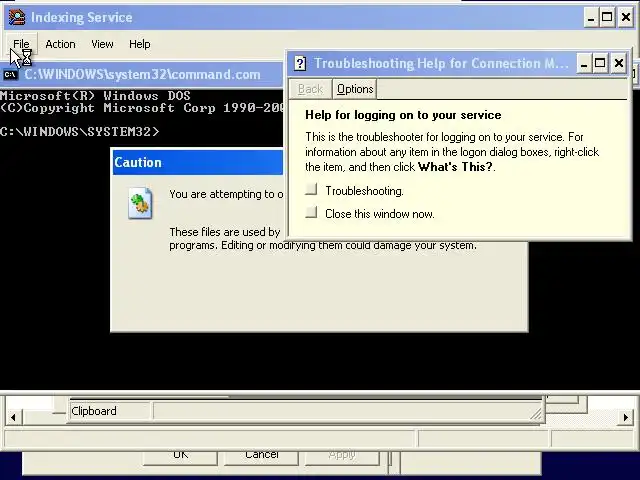
Task: Click the Options button in Troubleshooting Help
Action: tap(355, 89)
